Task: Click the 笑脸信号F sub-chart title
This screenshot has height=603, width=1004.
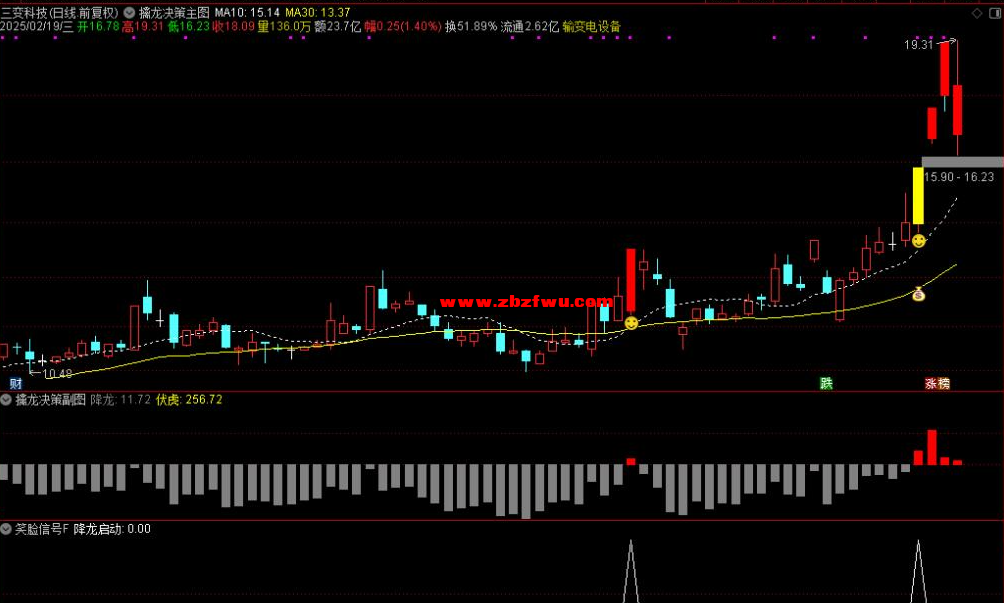Action: tap(42, 529)
